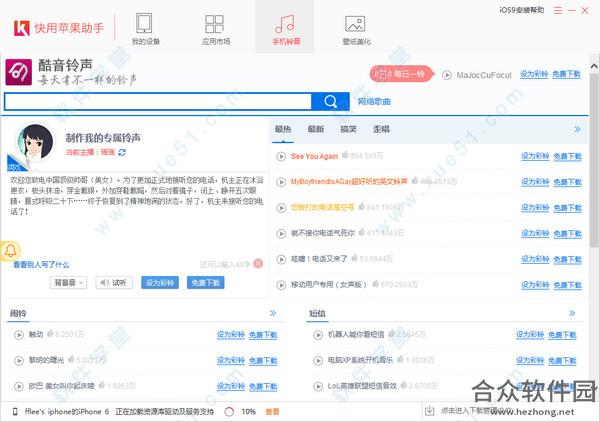Image resolution: width=600 pixels, height=422 pixels.
Task: Play the 触动 alarm ringtone
Action: 19,335
